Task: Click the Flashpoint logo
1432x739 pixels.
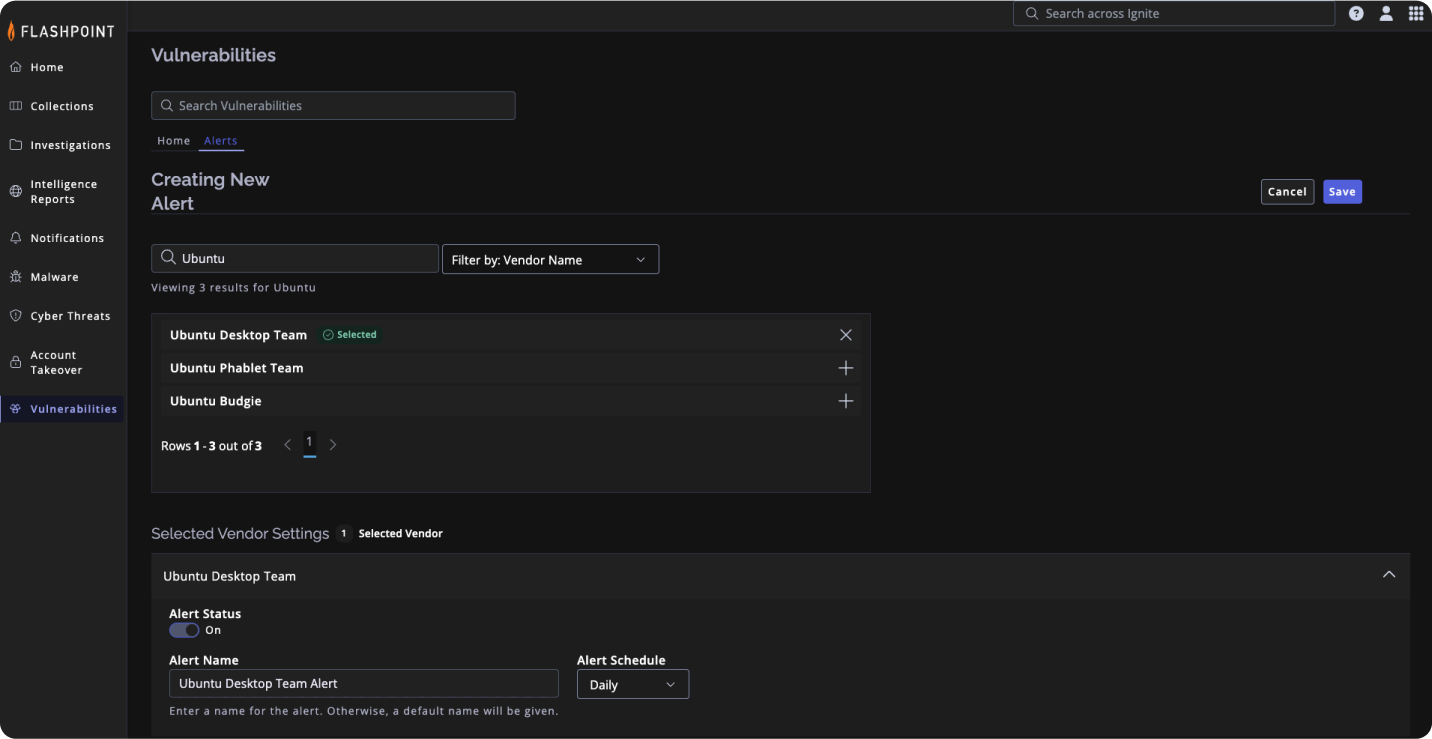Action: click(61, 31)
